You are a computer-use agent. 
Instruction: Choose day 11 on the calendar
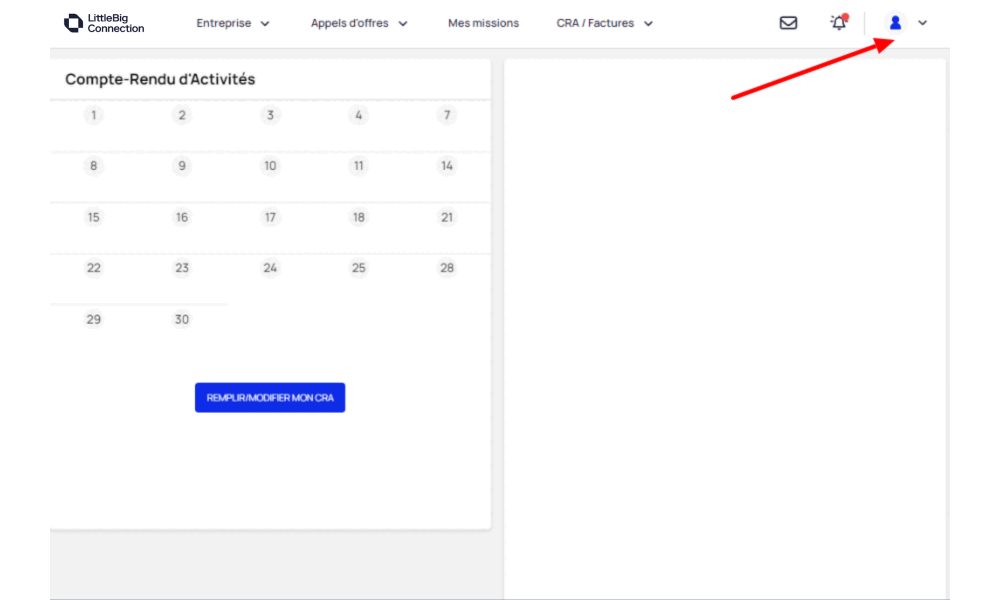pyautogui.click(x=358, y=166)
